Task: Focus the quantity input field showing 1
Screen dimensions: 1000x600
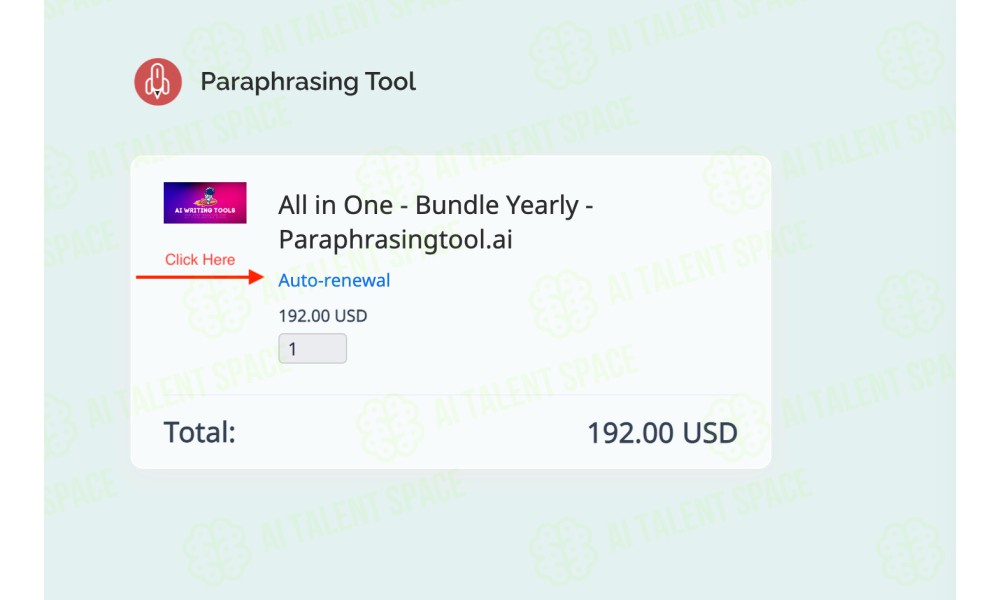Action: click(312, 348)
